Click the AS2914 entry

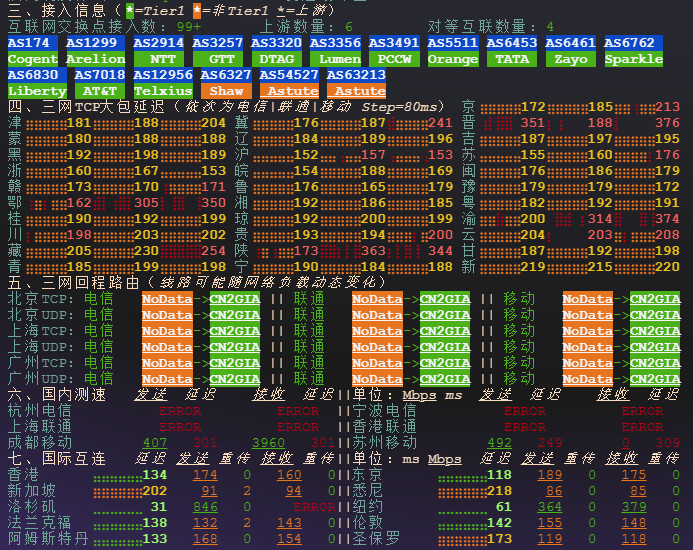159,43
